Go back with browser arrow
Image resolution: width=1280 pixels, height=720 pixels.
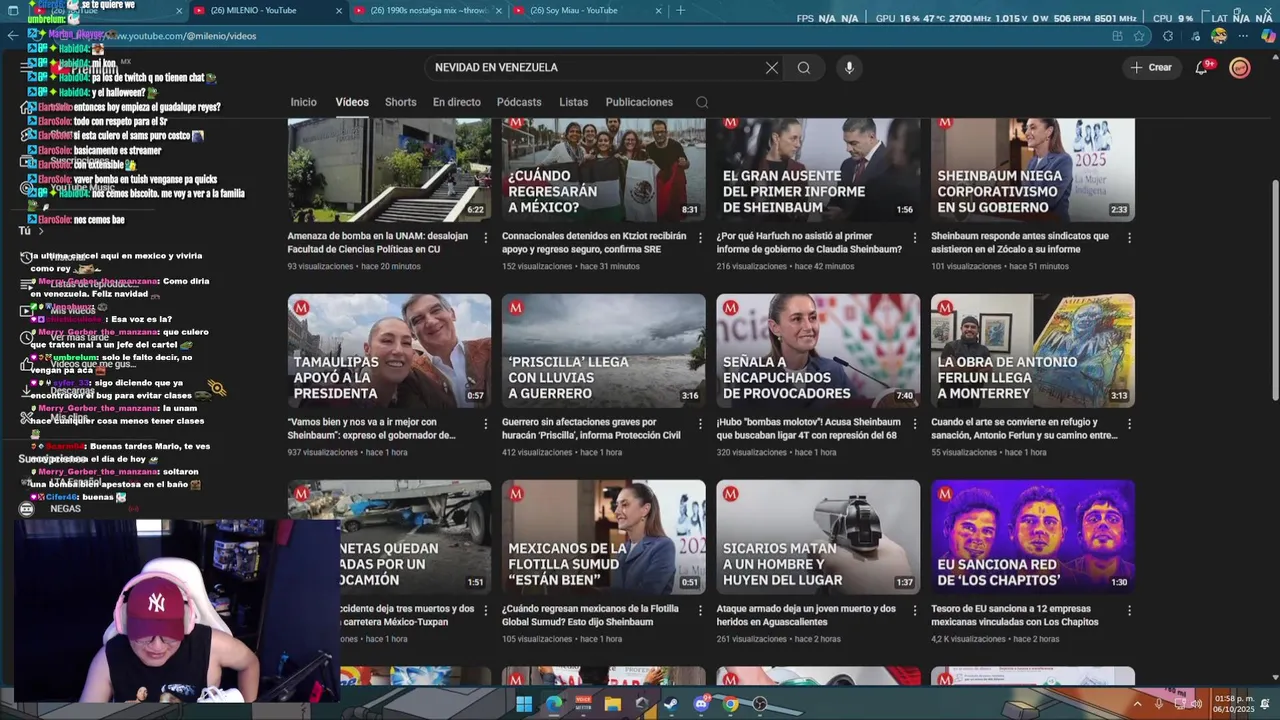(x=12, y=35)
